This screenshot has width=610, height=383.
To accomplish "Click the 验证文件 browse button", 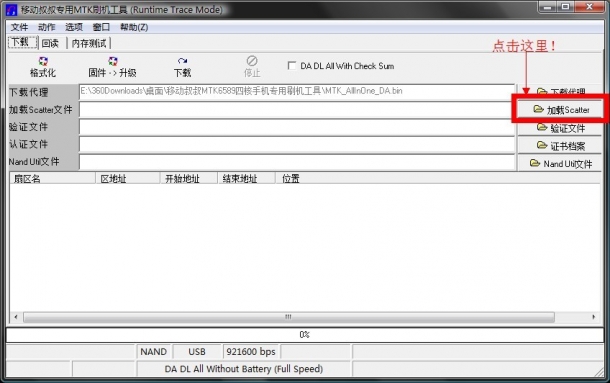I will (559, 128).
